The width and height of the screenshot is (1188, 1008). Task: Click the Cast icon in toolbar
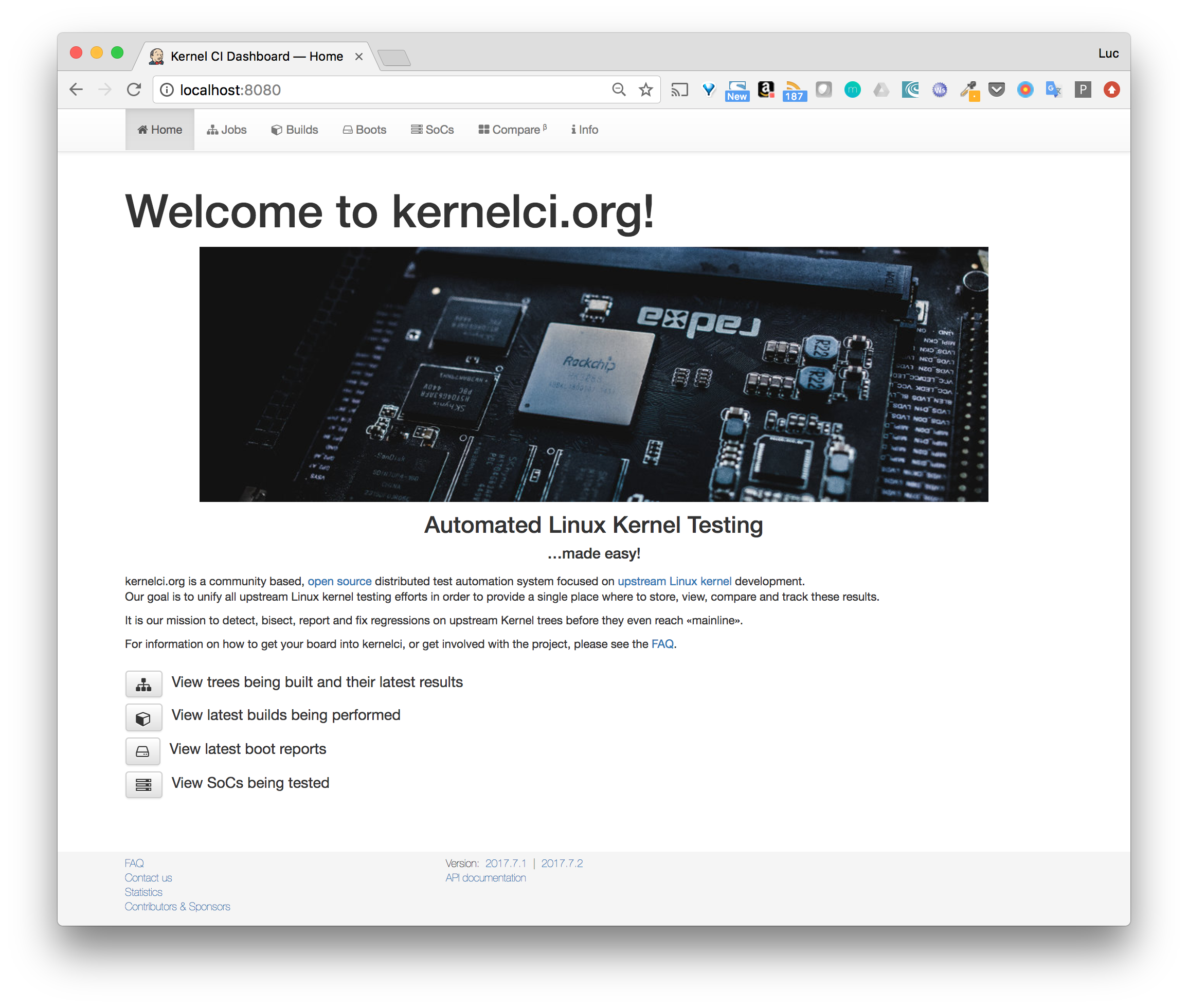tap(679, 89)
